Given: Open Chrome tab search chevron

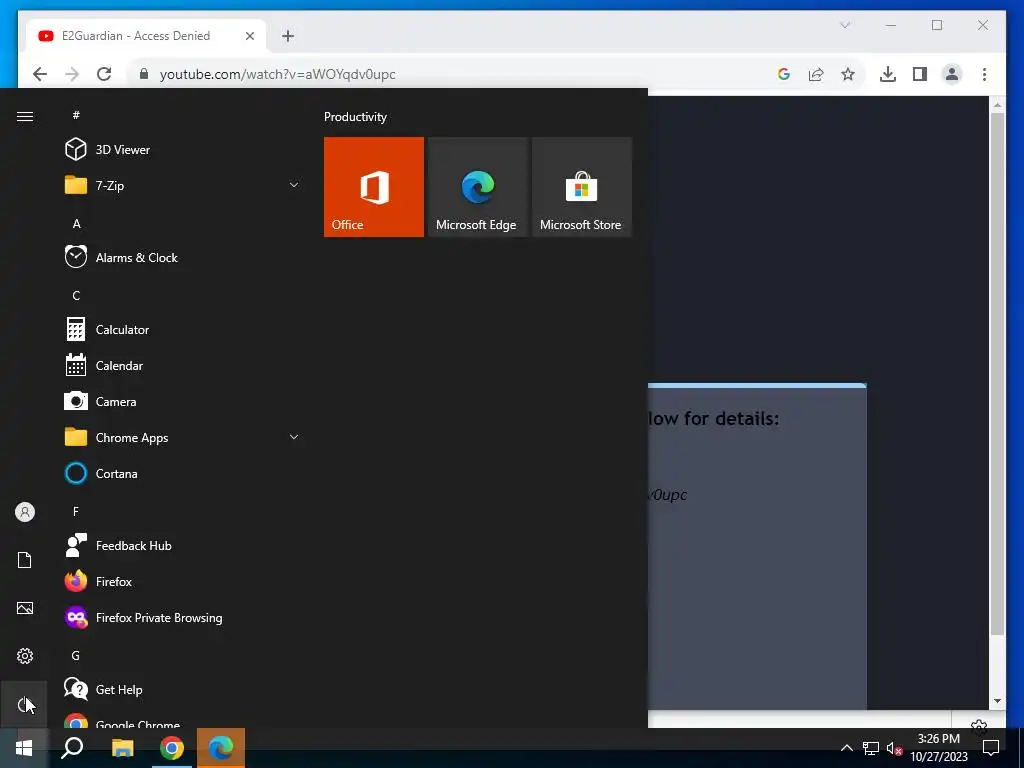Looking at the screenshot, I should (x=845, y=25).
